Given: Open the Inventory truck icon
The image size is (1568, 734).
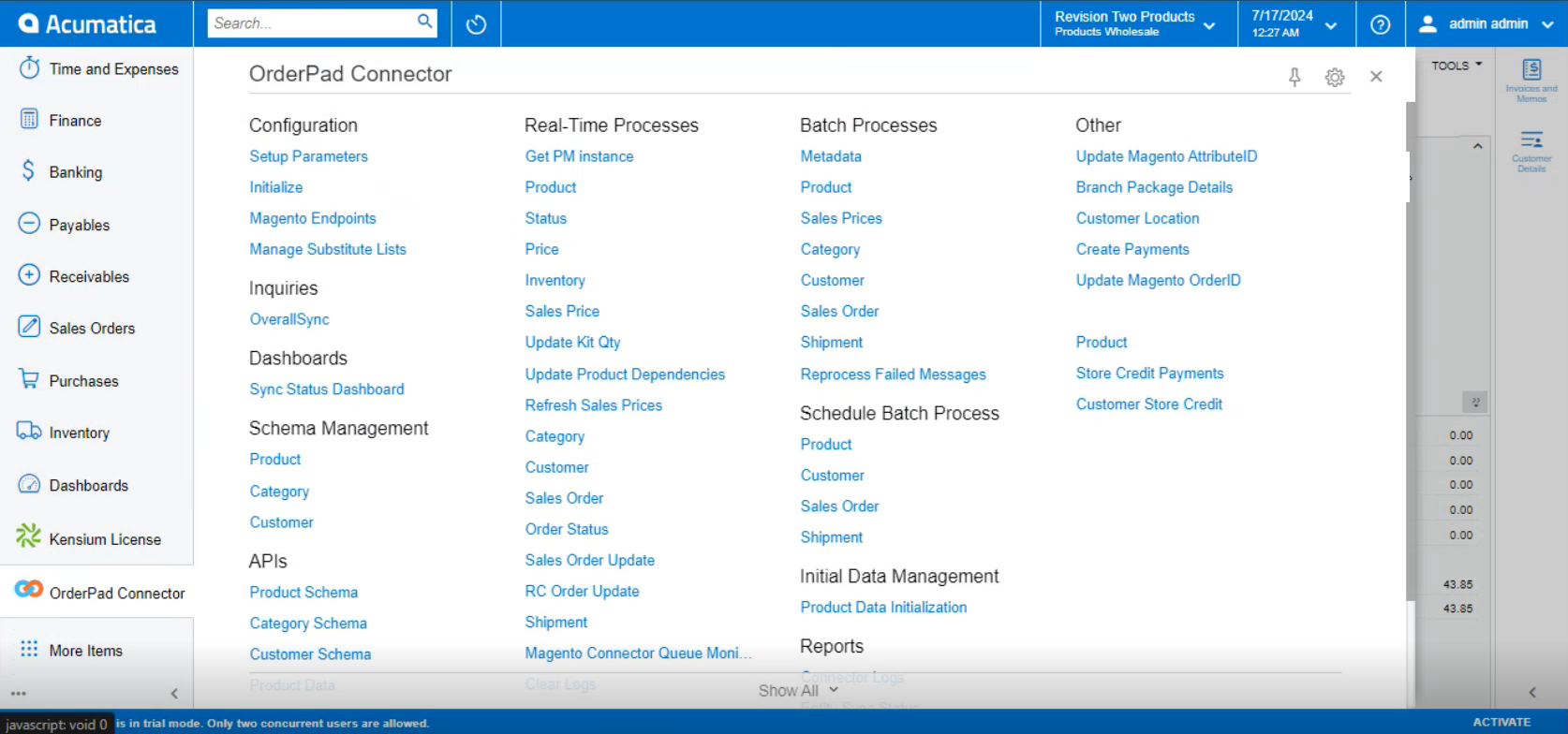Looking at the screenshot, I should 29,431.
